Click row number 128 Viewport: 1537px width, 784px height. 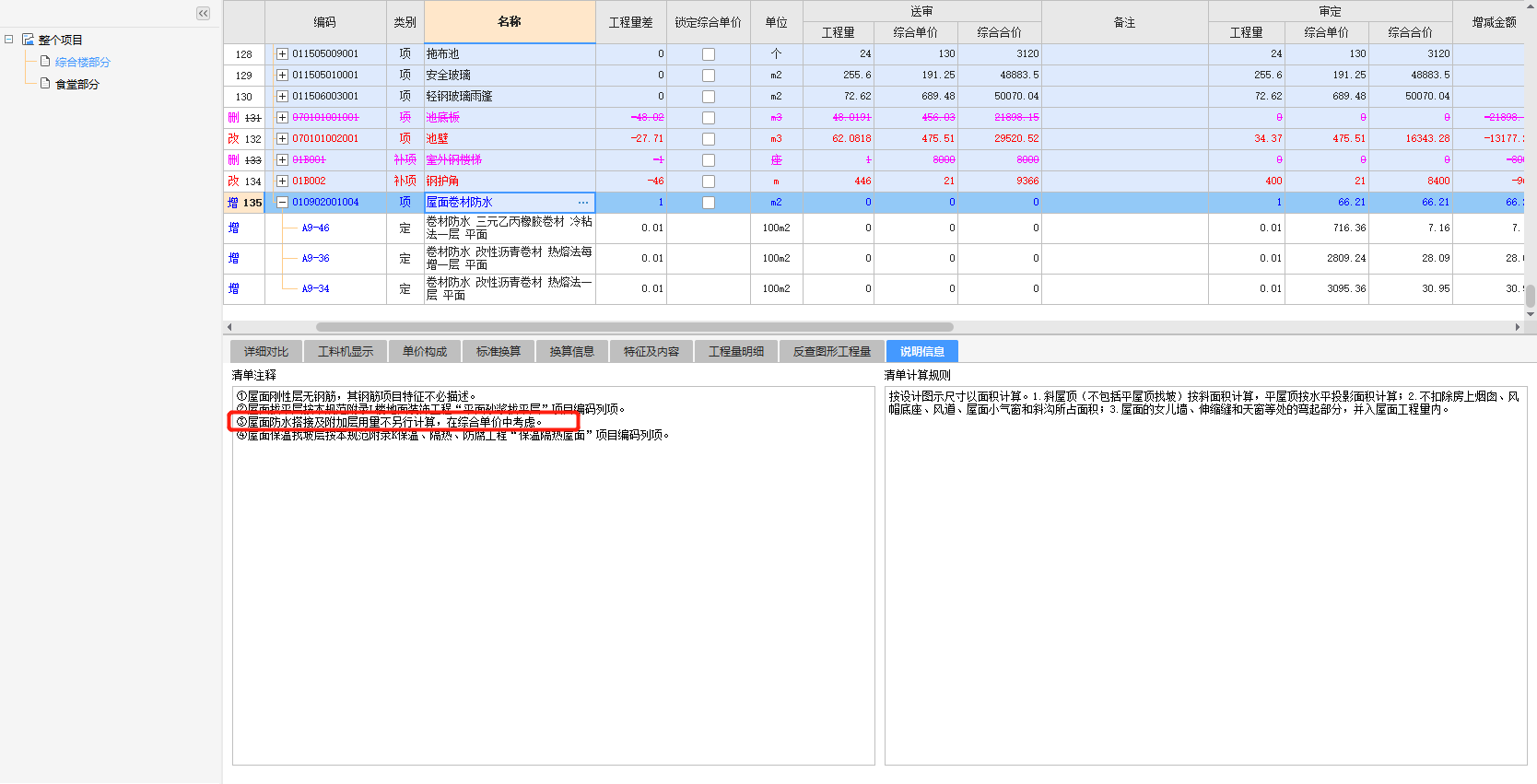244,54
